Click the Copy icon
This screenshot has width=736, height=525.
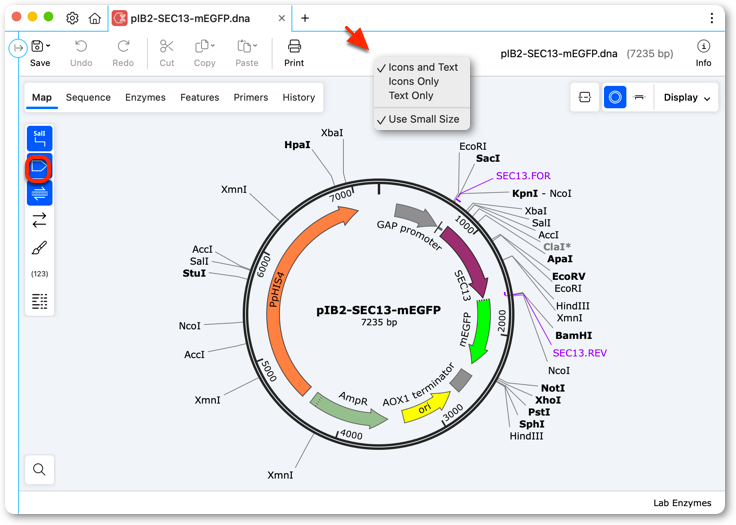coord(202,46)
